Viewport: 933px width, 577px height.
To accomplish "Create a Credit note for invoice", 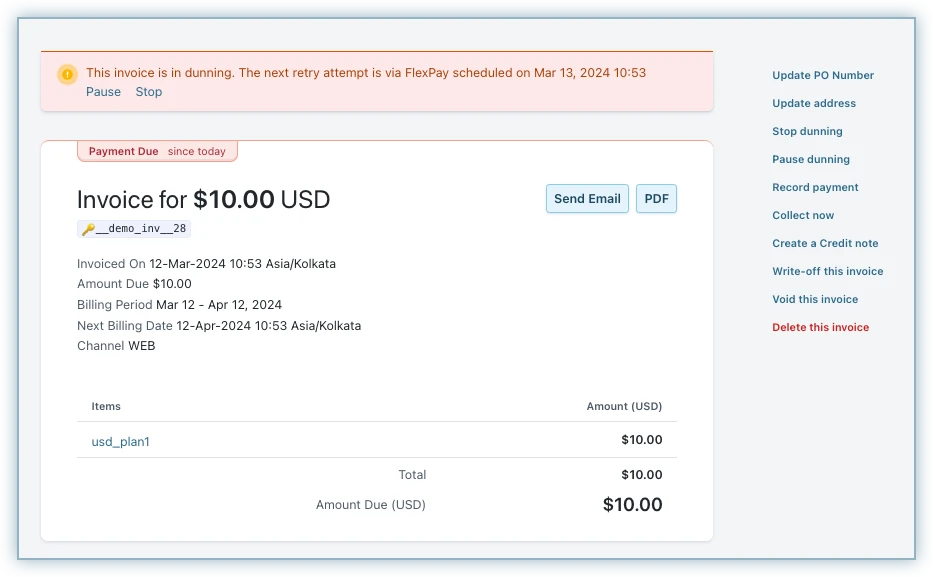I will coord(825,243).
